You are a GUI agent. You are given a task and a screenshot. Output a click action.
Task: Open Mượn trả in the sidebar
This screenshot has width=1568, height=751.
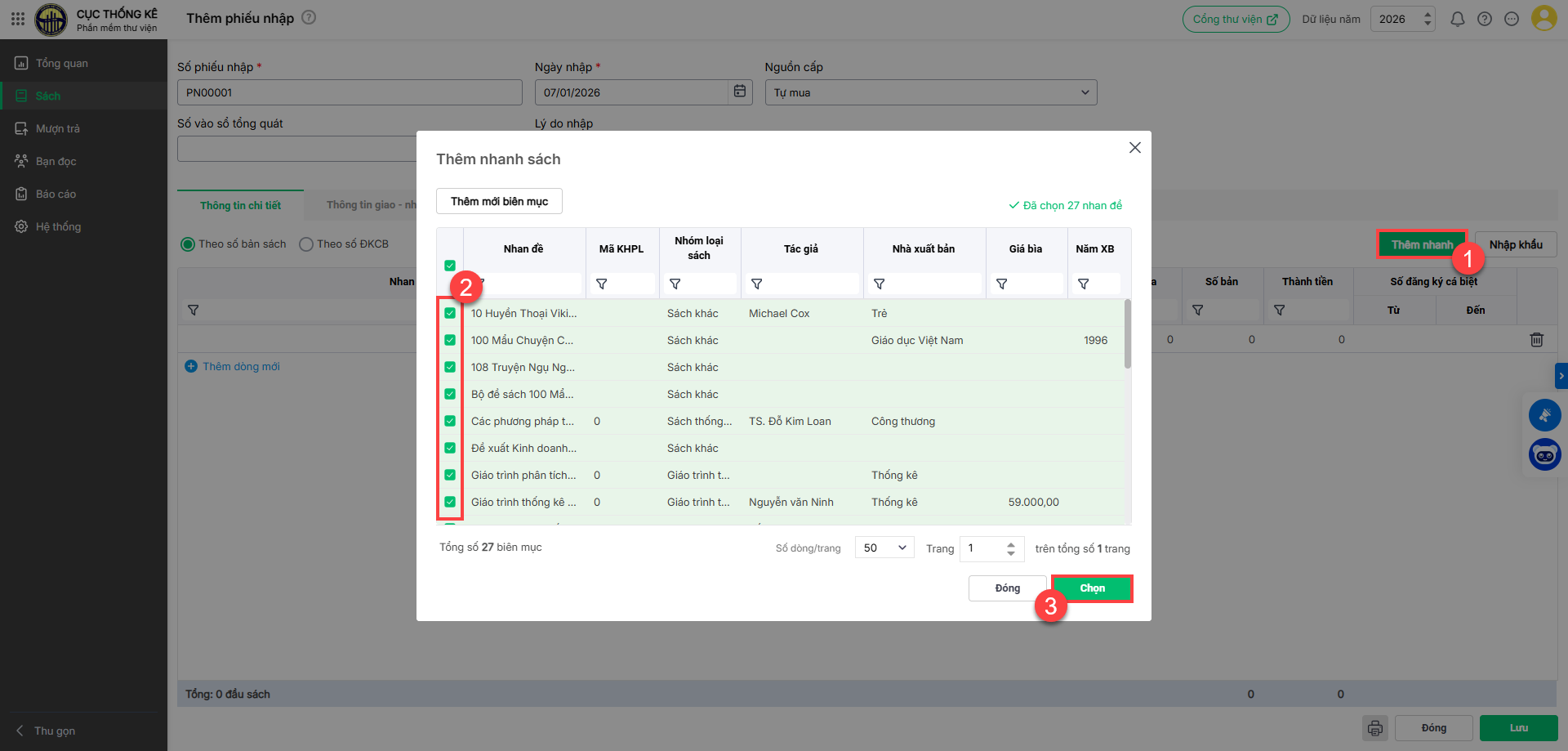(x=57, y=128)
